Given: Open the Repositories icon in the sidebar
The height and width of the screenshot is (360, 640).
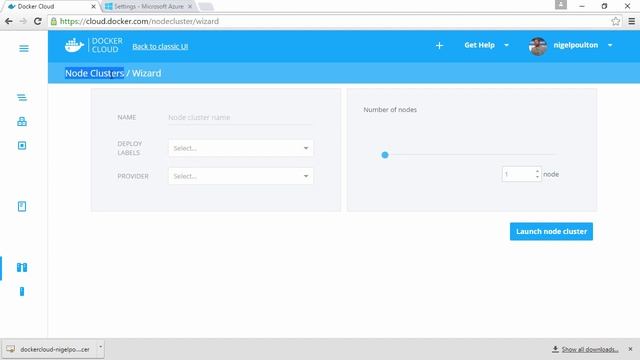Looking at the screenshot, I should (22, 206).
